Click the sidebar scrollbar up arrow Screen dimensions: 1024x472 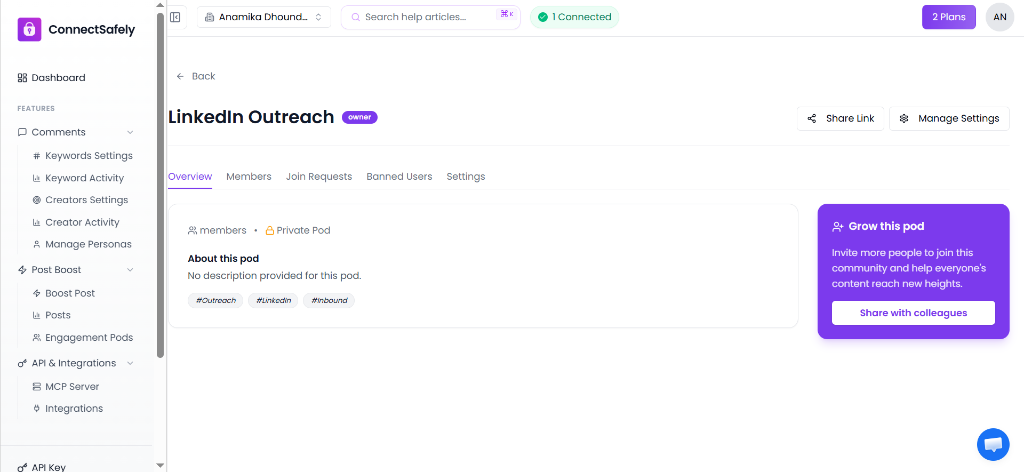coord(161,5)
